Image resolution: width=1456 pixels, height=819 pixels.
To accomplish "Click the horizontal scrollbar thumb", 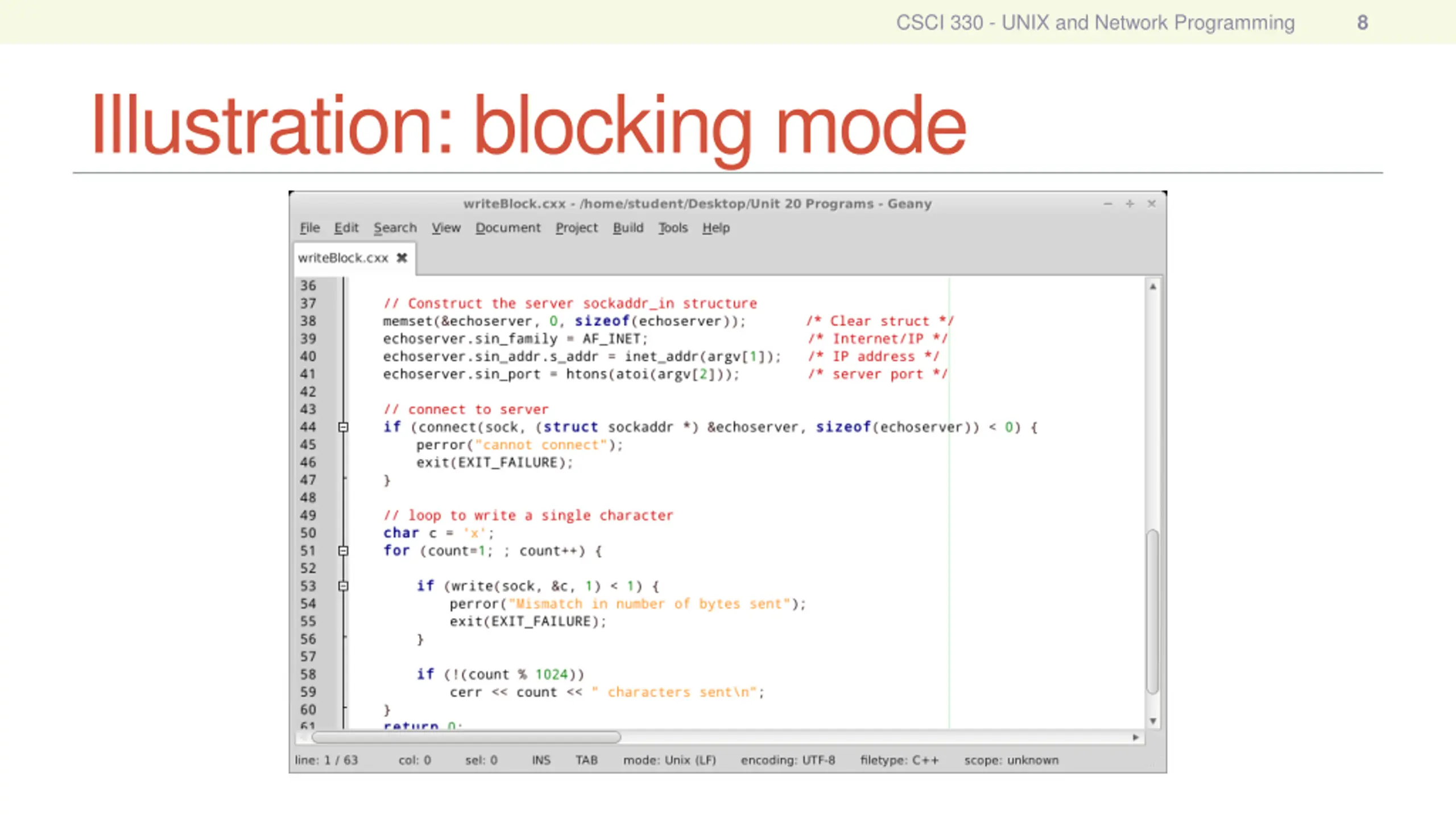I will (466, 737).
